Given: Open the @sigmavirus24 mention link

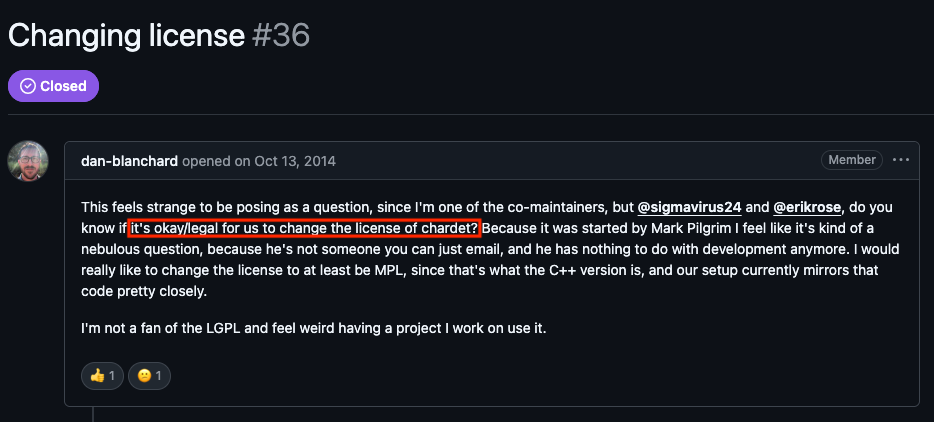Looking at the screenshot, I should pyautogui.click(x=689, y=207).
